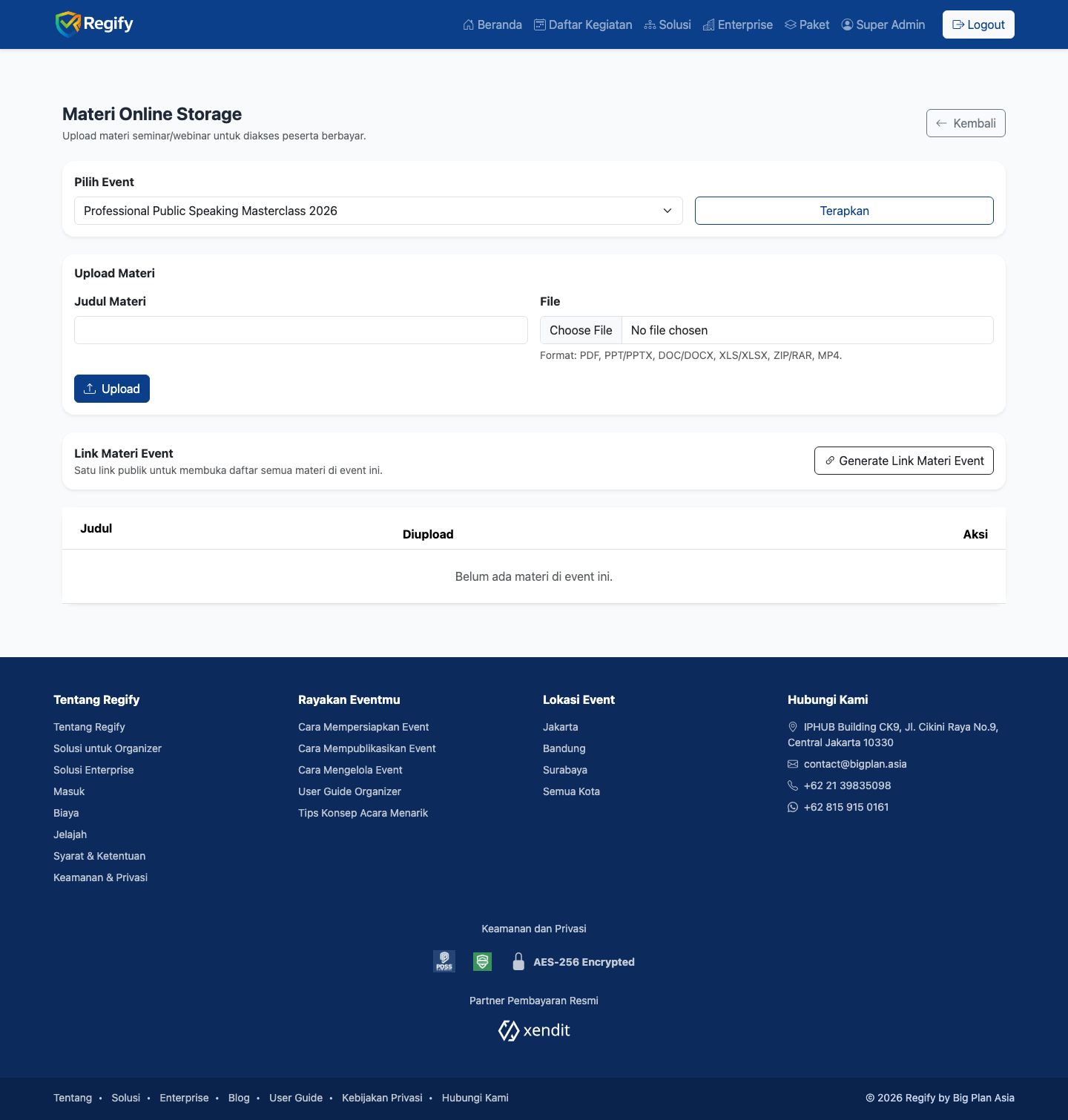The width and height of the screenshot is (1068, 1120).
Task: Click the Xendit logo
Action: click(x=534, y=1030)
